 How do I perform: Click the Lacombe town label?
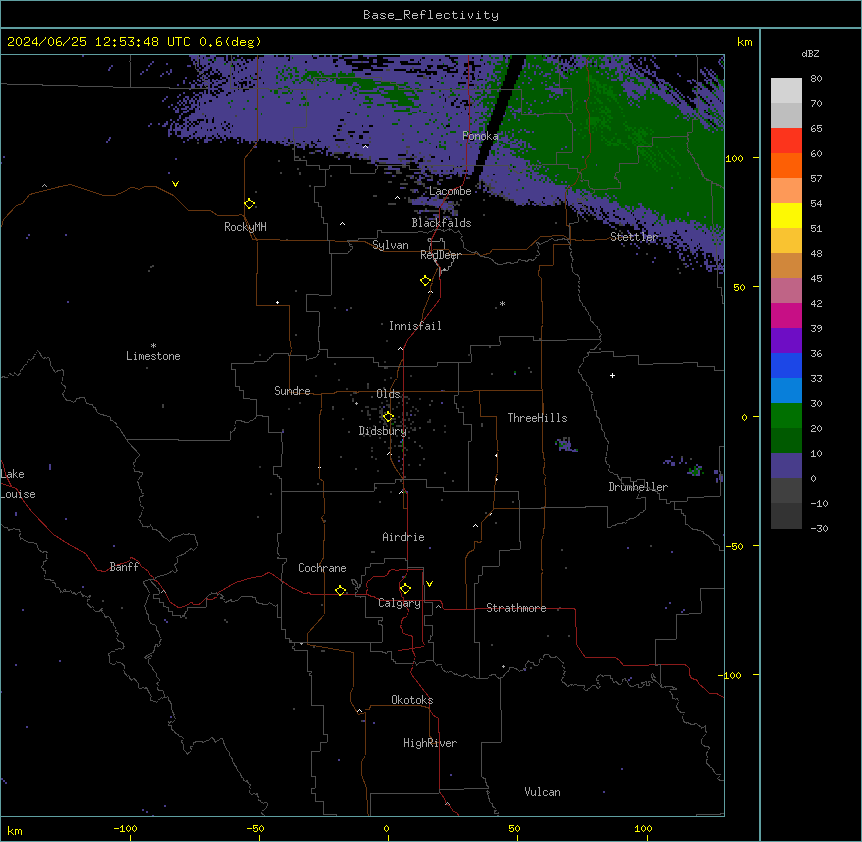(x=450, y=191)
